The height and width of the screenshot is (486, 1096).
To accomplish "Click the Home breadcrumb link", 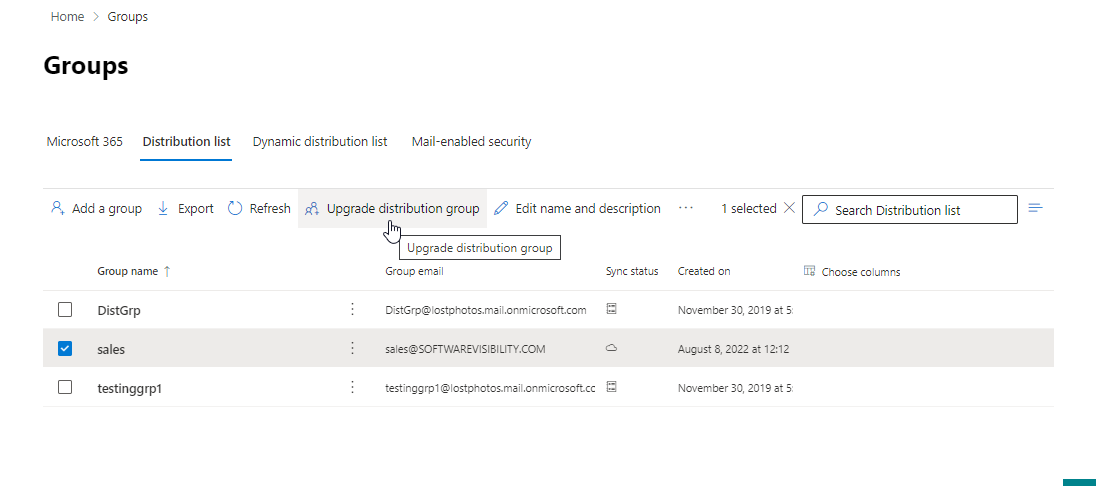I will click(x=67, y=17).
